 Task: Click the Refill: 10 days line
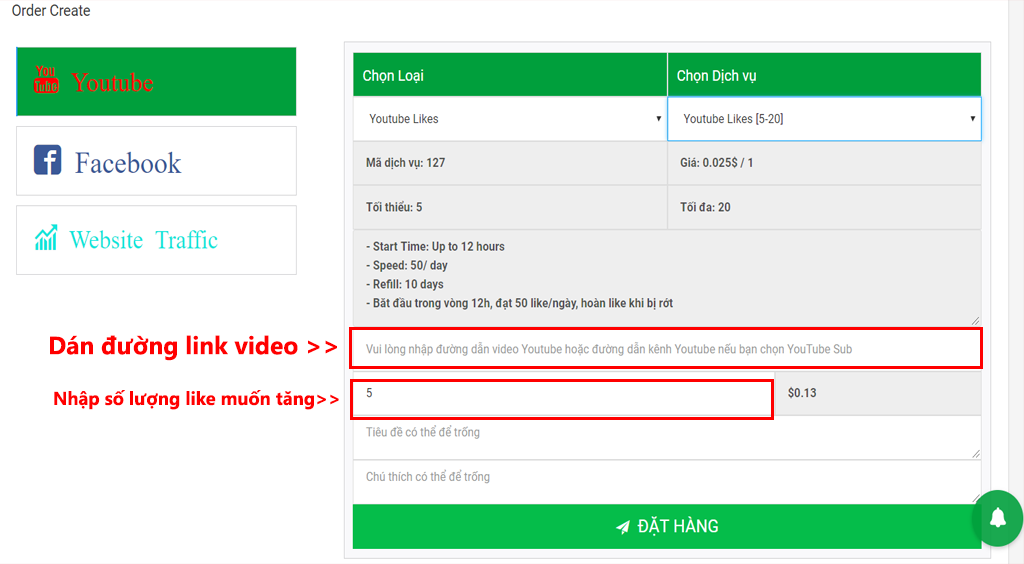[x=405, y=284]
